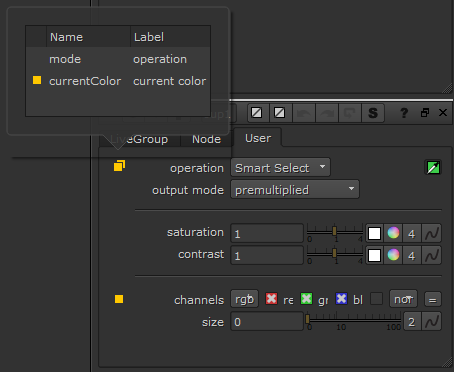Click the help question mark icon

click(404, 113)
